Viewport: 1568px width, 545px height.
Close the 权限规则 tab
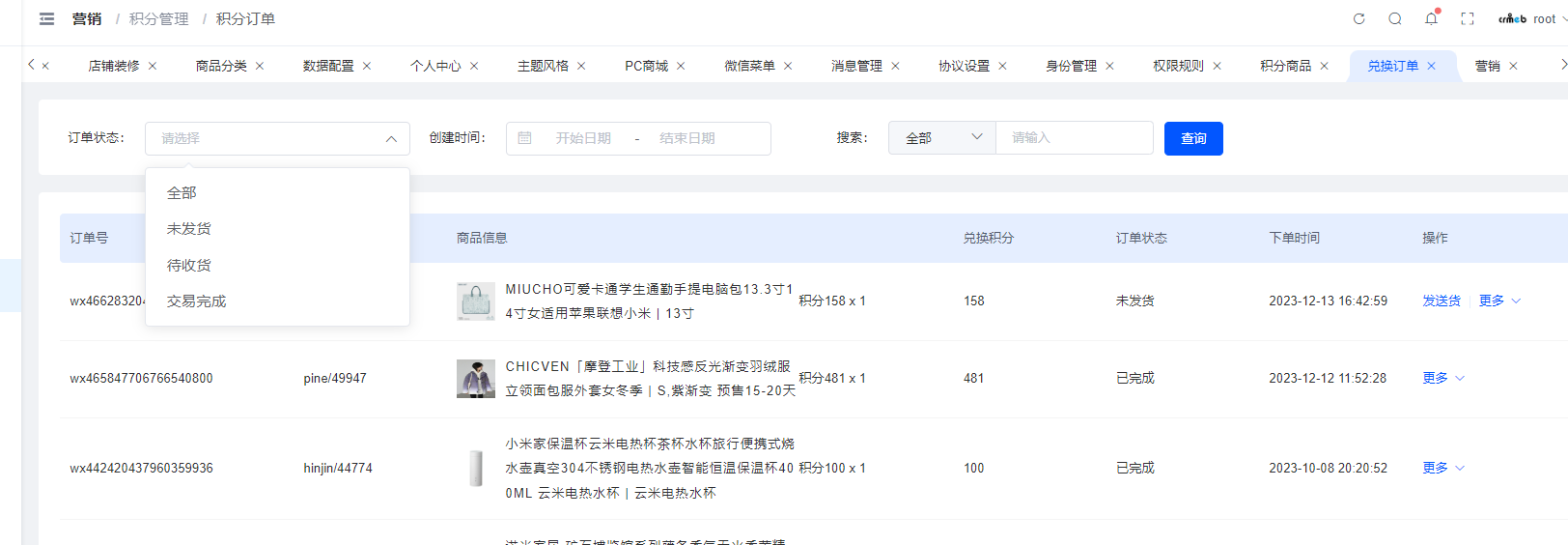(1217, 66)
